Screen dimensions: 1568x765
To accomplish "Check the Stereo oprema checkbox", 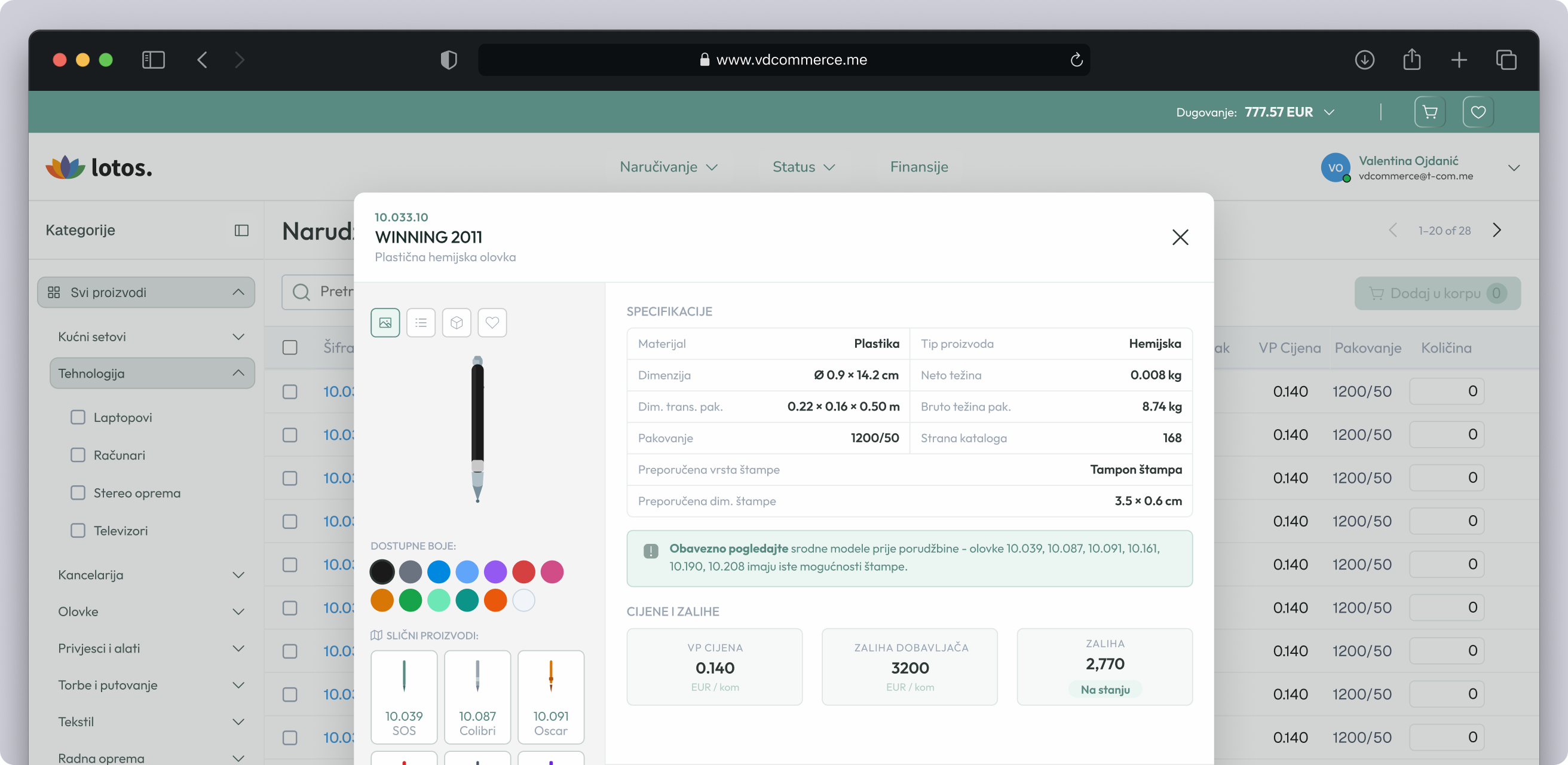I will (78, 493).
